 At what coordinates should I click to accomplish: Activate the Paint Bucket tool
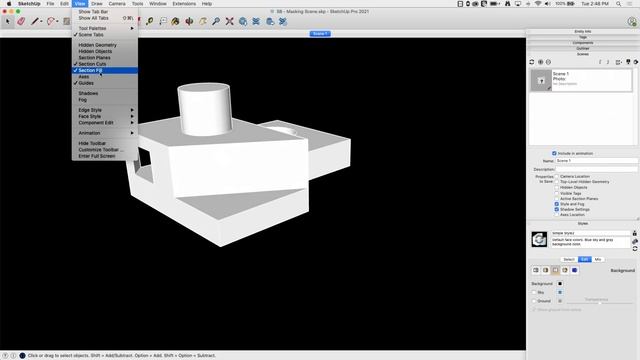coord(176,21)
